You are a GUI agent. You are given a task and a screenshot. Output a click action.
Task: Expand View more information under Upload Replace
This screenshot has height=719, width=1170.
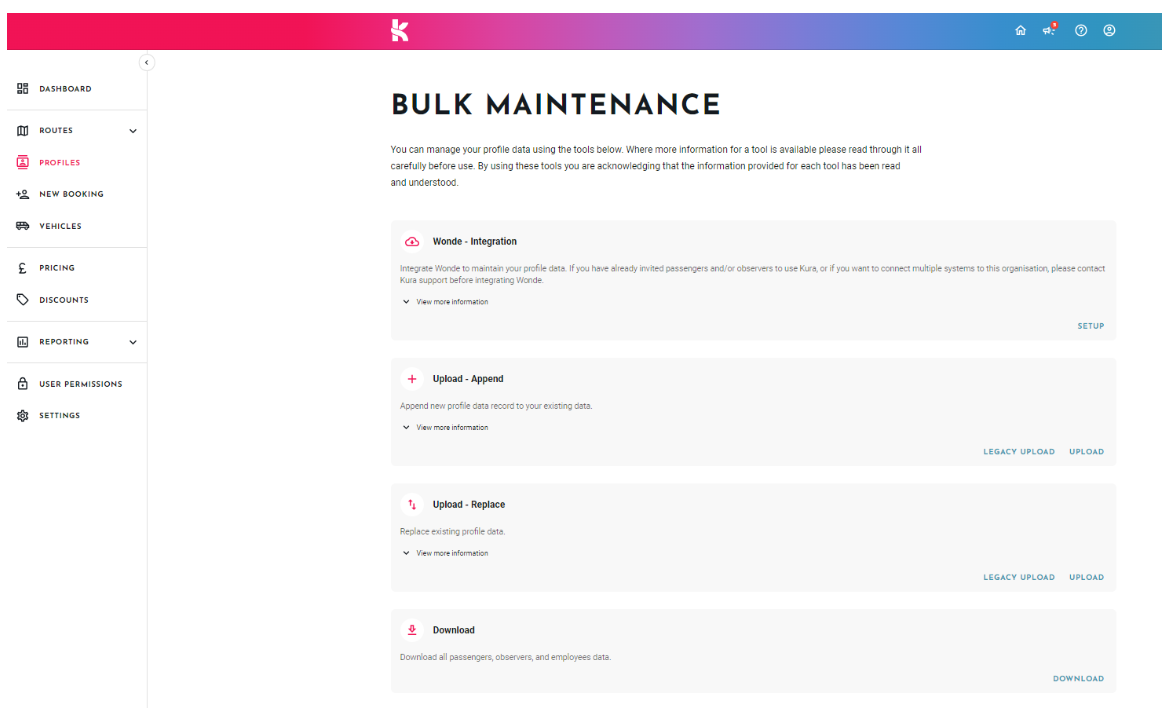click(445, 553)
